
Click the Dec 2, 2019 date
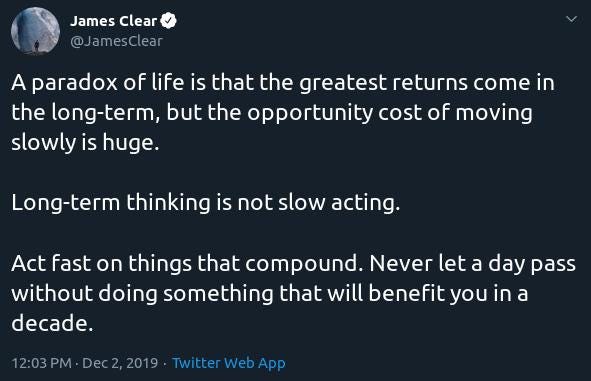click(x=120, y=363)
